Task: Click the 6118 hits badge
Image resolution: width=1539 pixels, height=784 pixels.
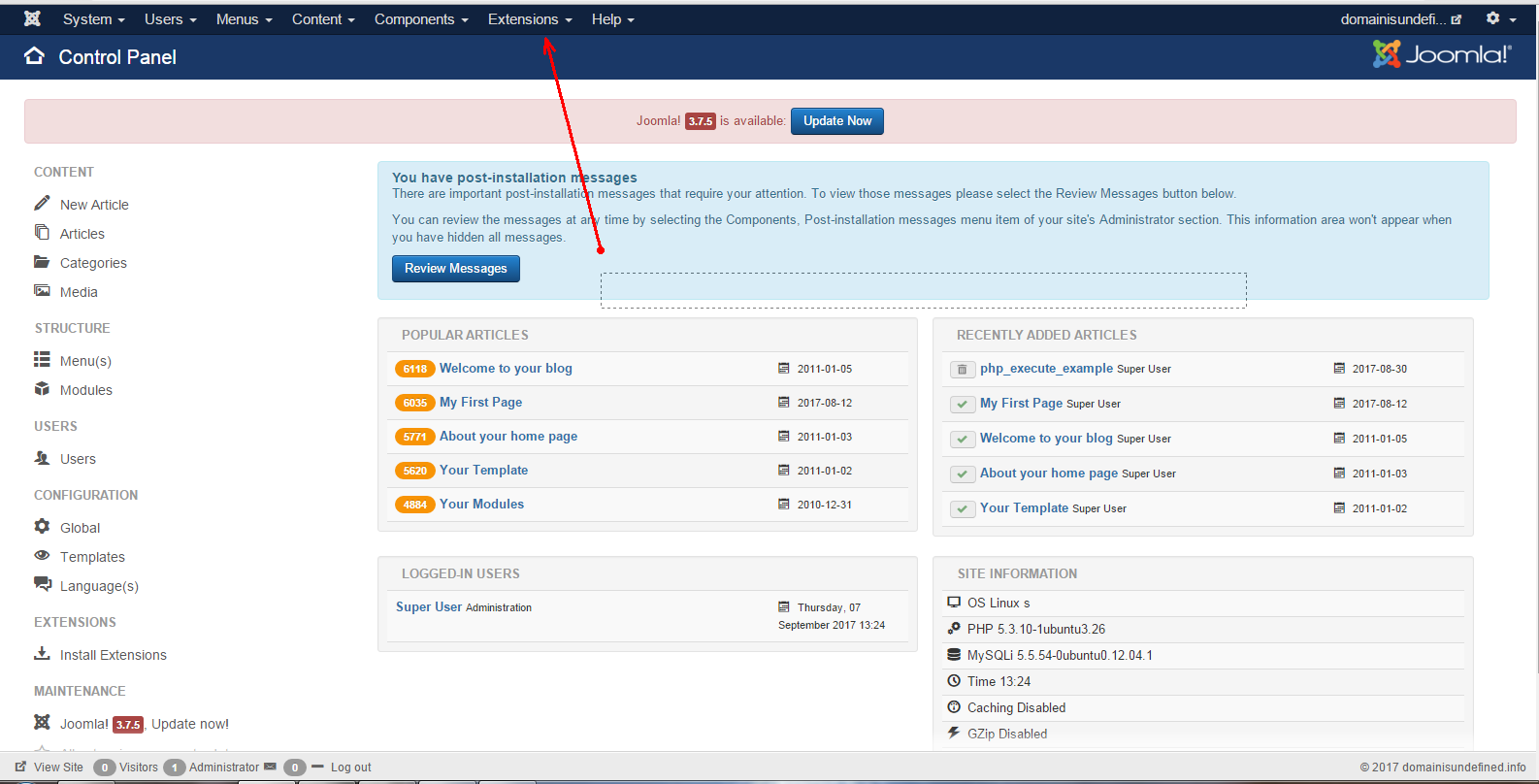Action: click(x=414, y=369)
